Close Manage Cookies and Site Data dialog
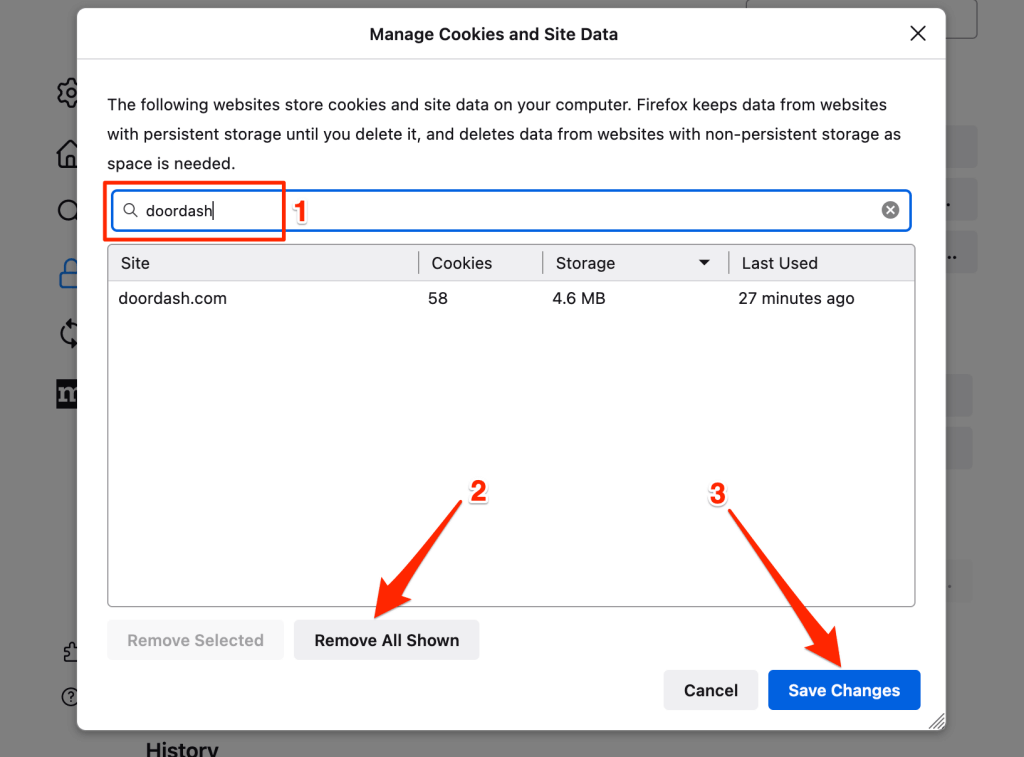 tap(917, 34)
